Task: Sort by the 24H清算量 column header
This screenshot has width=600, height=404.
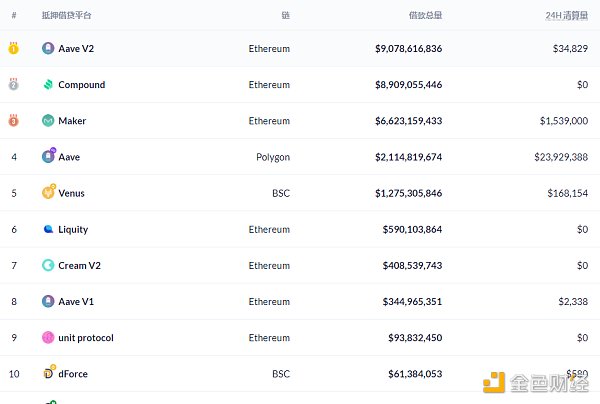Action: (566, 16)
